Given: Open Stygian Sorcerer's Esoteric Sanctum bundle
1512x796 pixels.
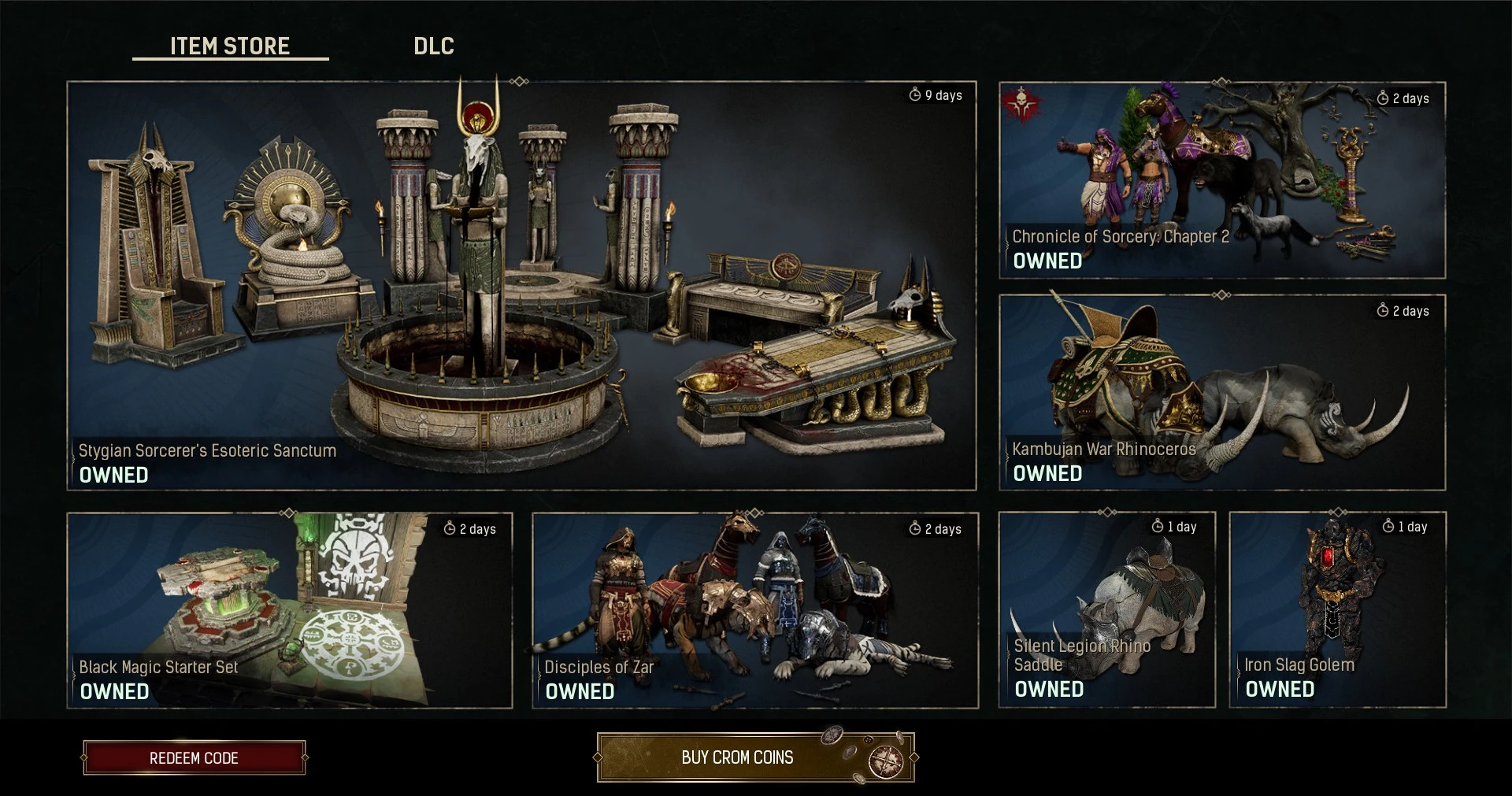Looking at the screenshot, I should pyautogui.click(x=521, y=285).
